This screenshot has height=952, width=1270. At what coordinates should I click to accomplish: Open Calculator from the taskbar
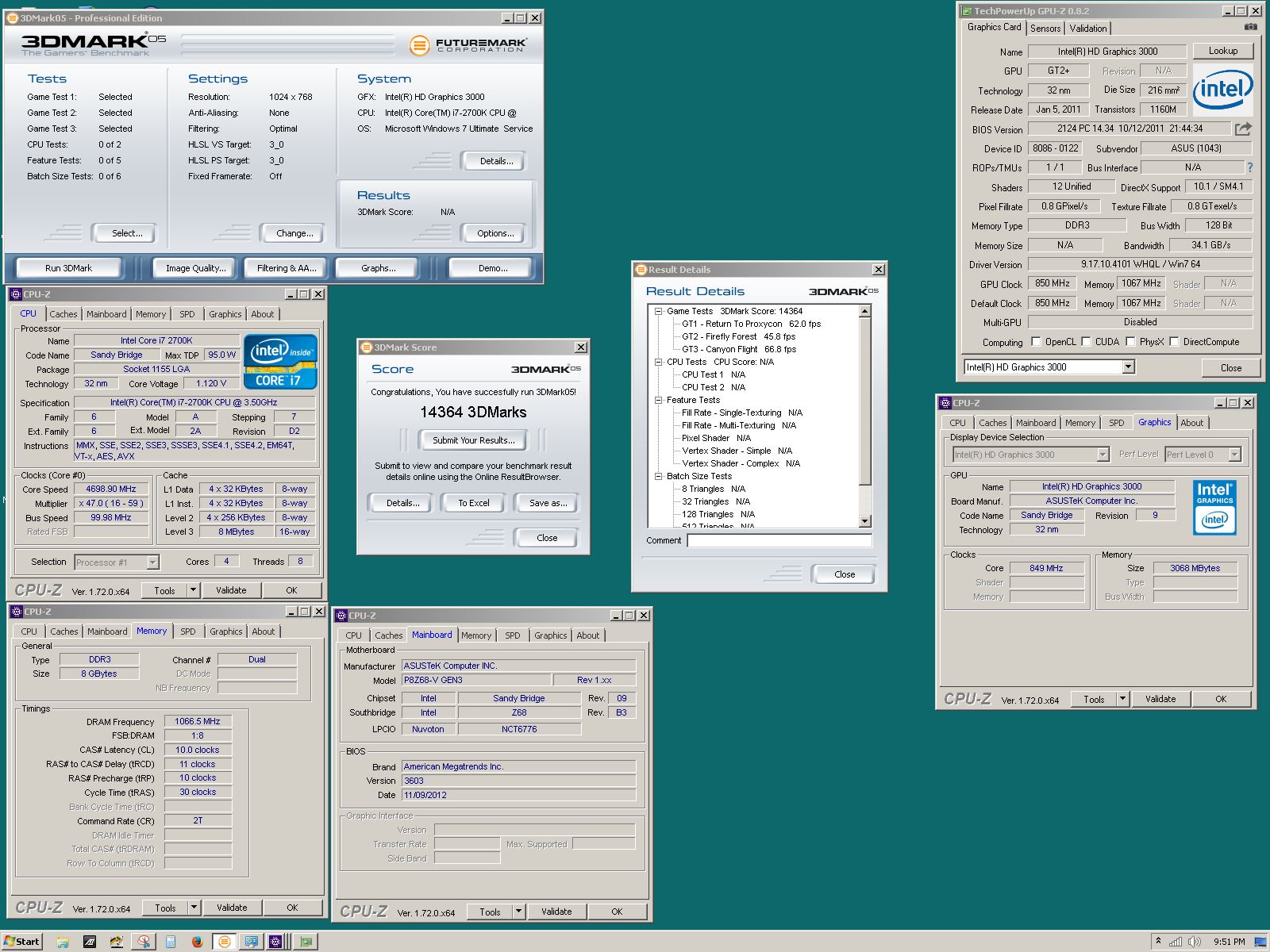pos(171,942)
